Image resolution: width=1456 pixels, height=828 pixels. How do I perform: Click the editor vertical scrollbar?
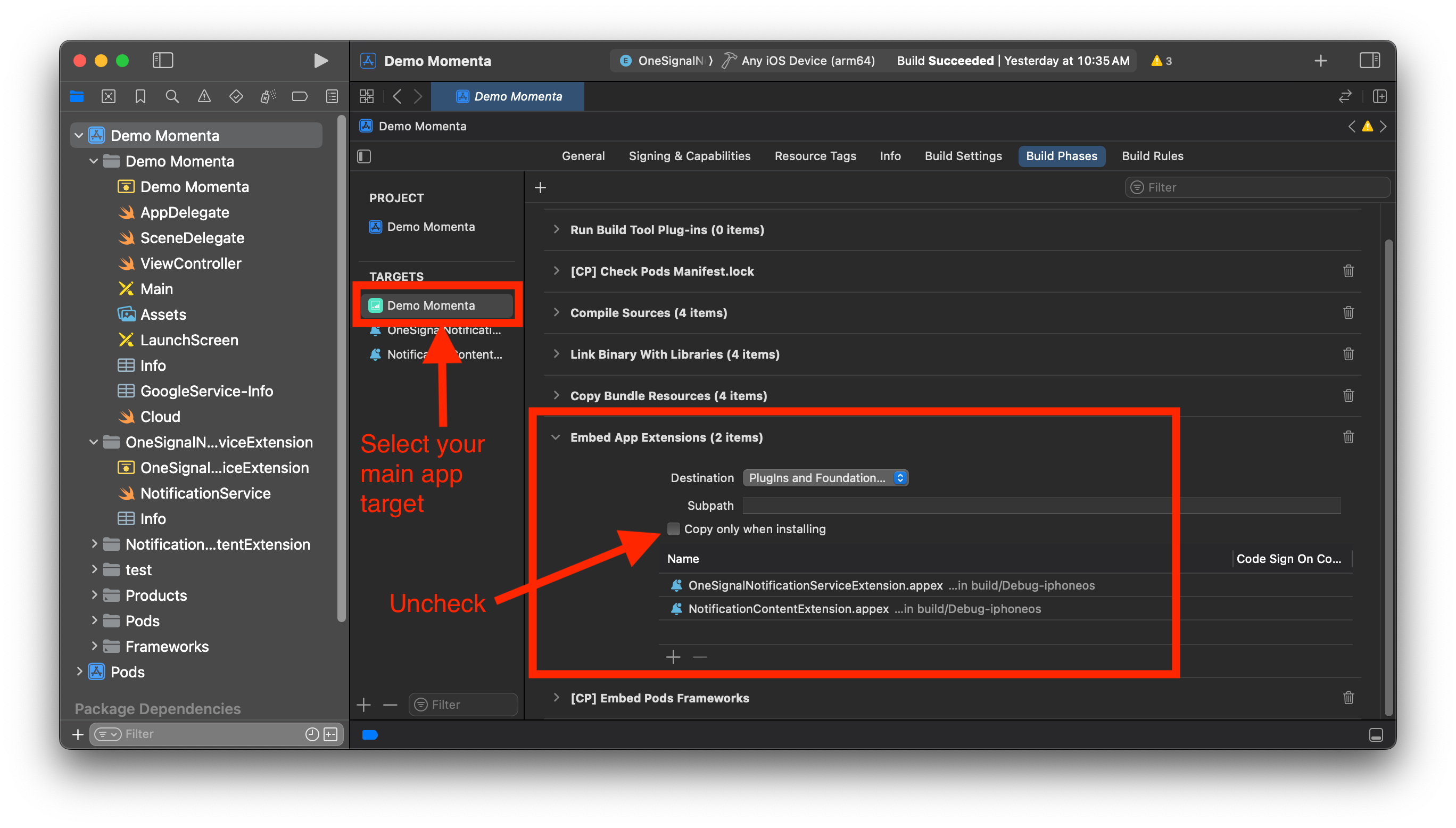point(1388,478)
